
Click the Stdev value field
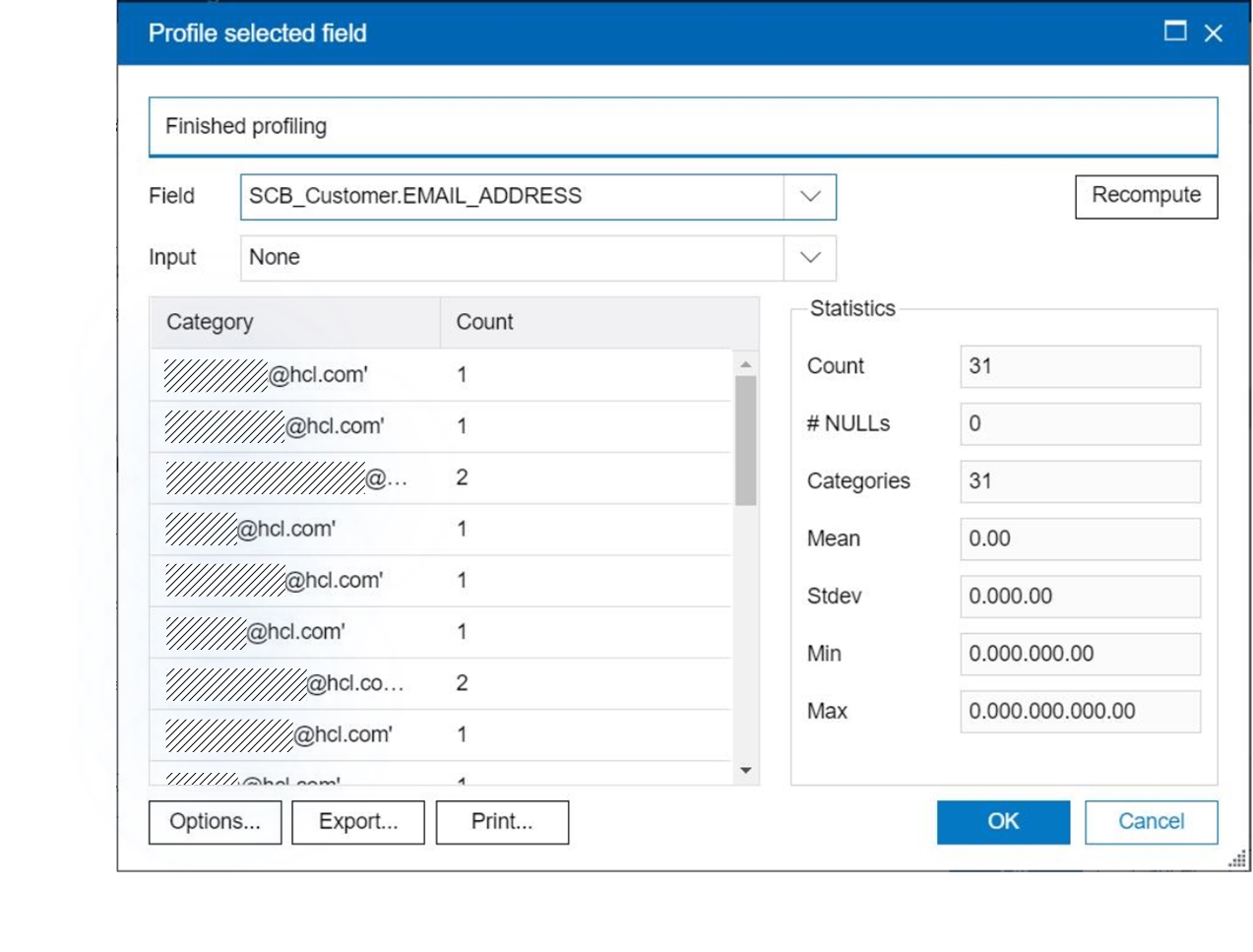point(1080,597)
